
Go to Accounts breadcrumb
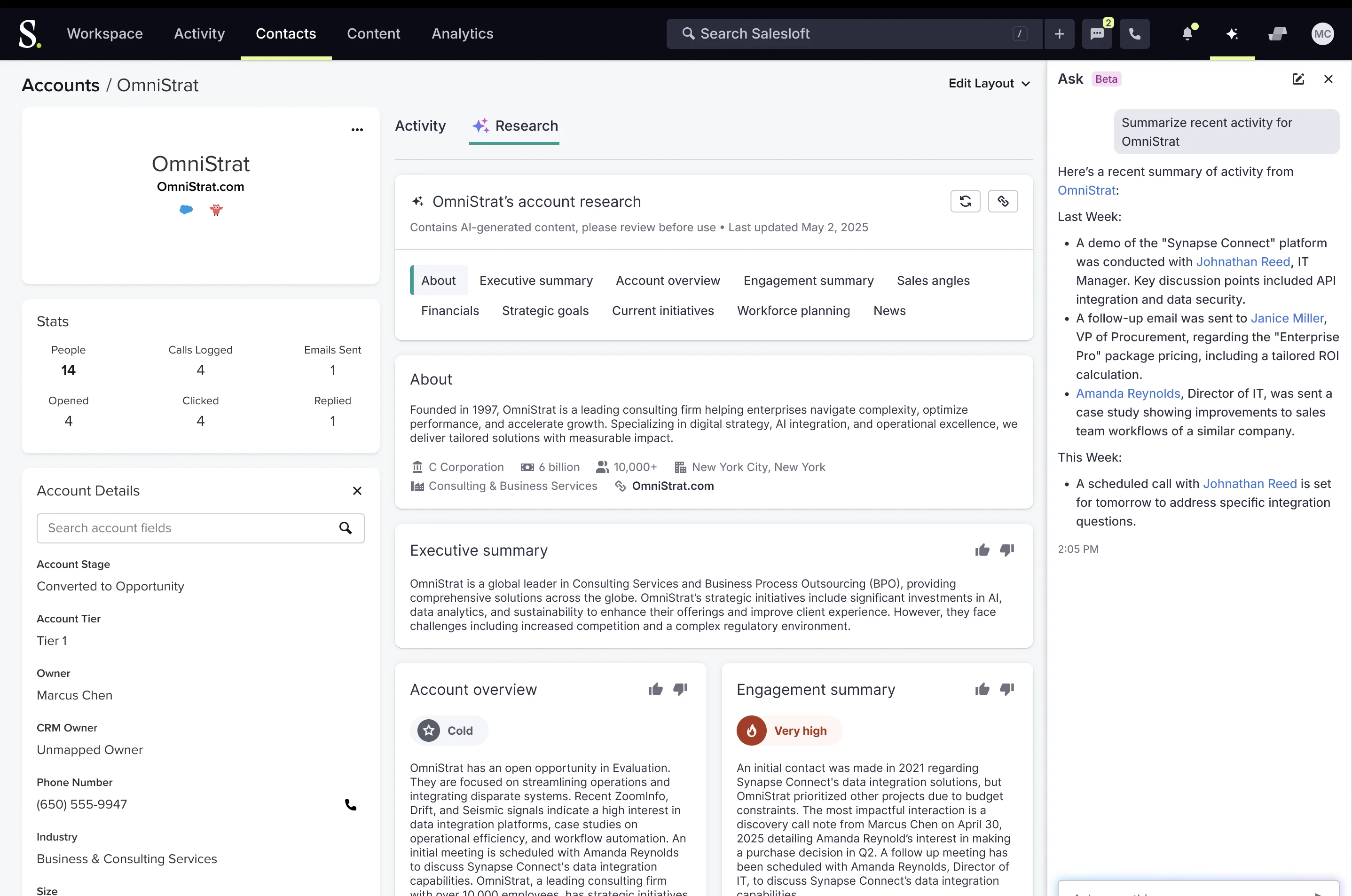61,85
